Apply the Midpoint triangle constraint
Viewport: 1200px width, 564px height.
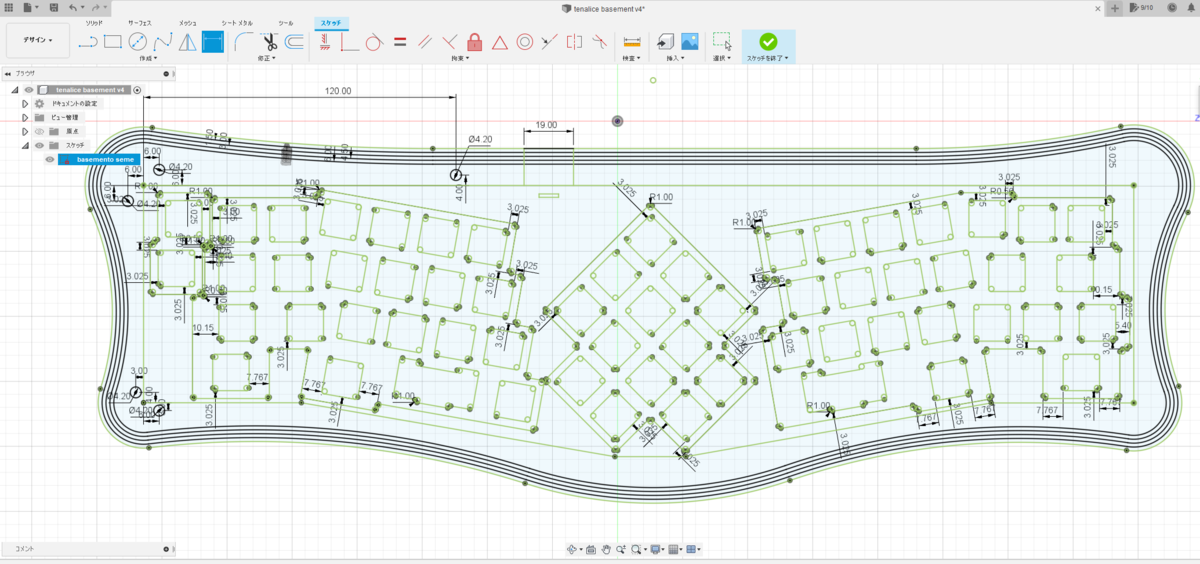tap(500, 42)
